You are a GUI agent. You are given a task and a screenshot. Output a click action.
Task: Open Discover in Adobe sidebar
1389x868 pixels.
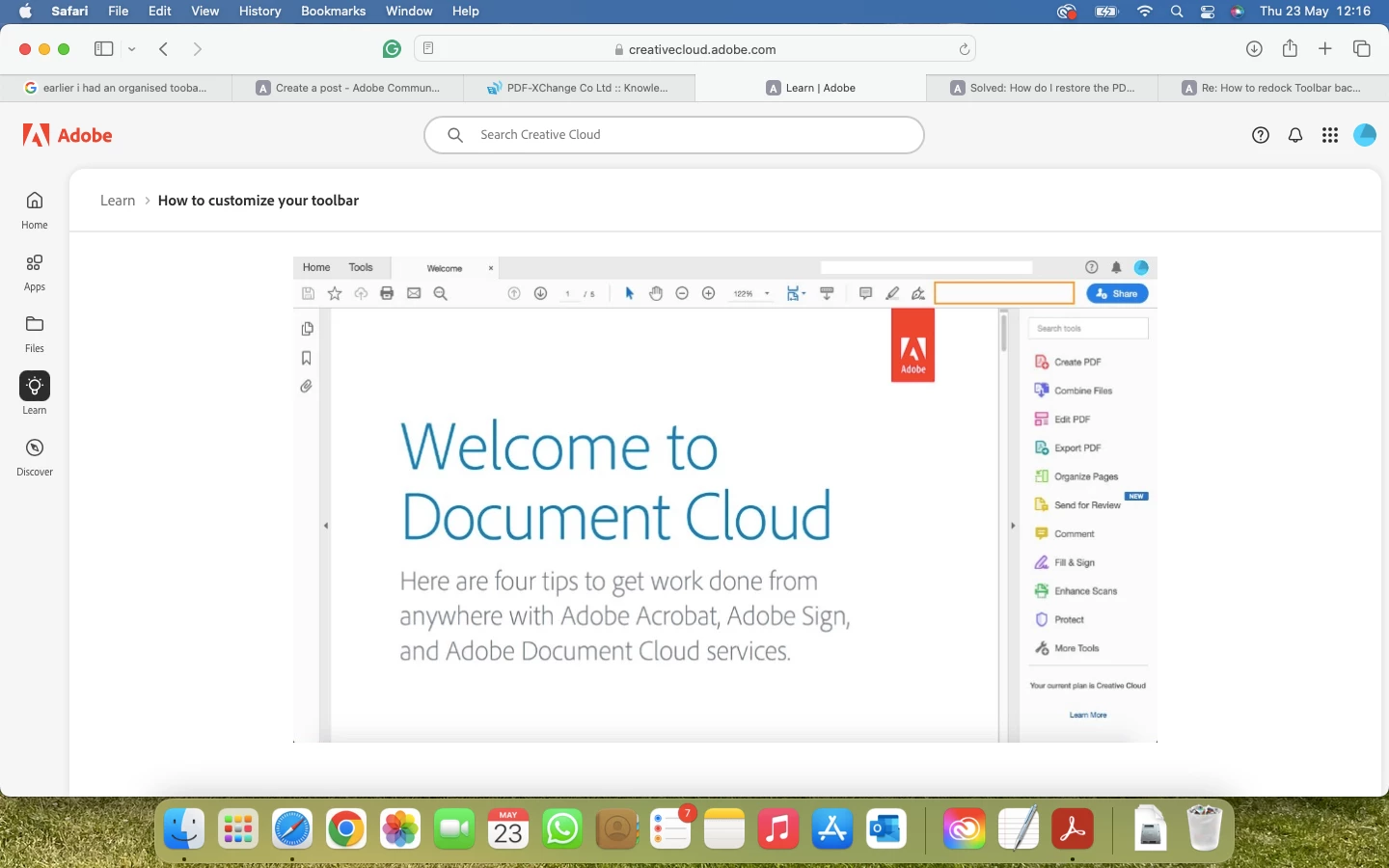pos(35,457)
